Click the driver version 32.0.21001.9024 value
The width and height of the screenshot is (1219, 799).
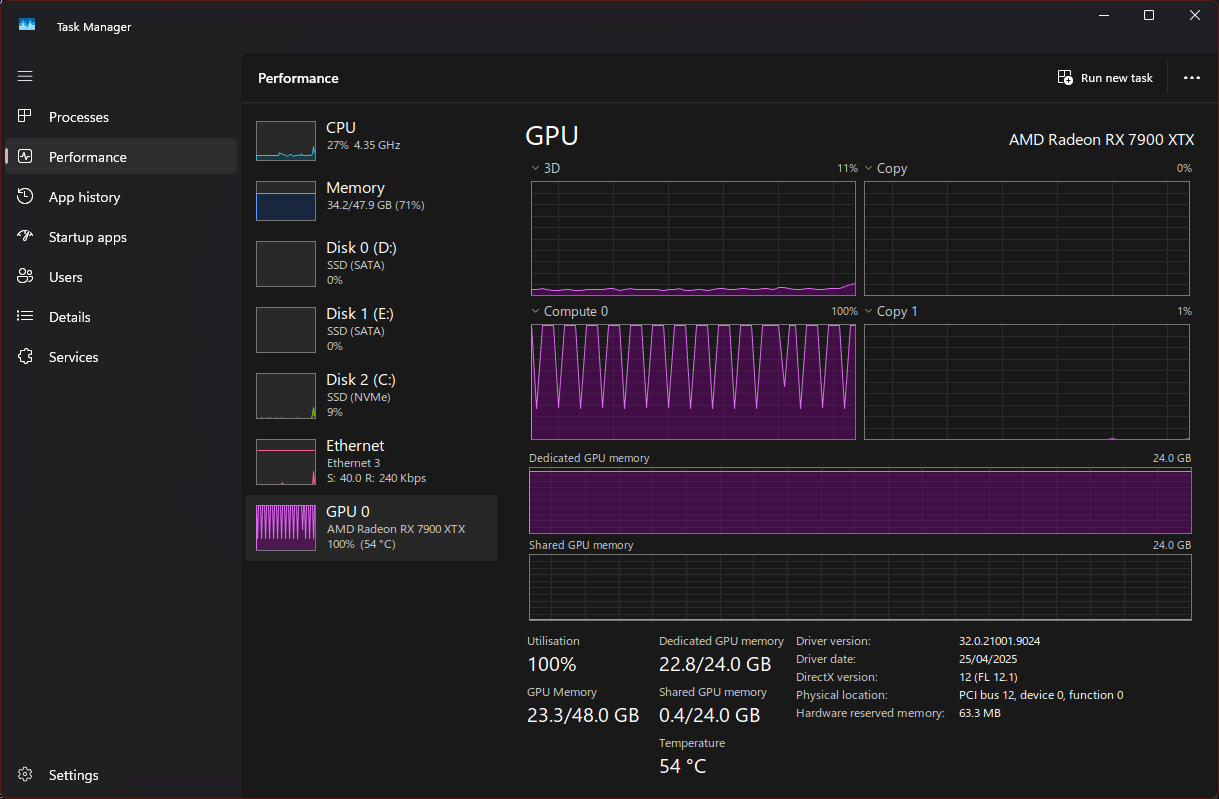click(1000, 641)
